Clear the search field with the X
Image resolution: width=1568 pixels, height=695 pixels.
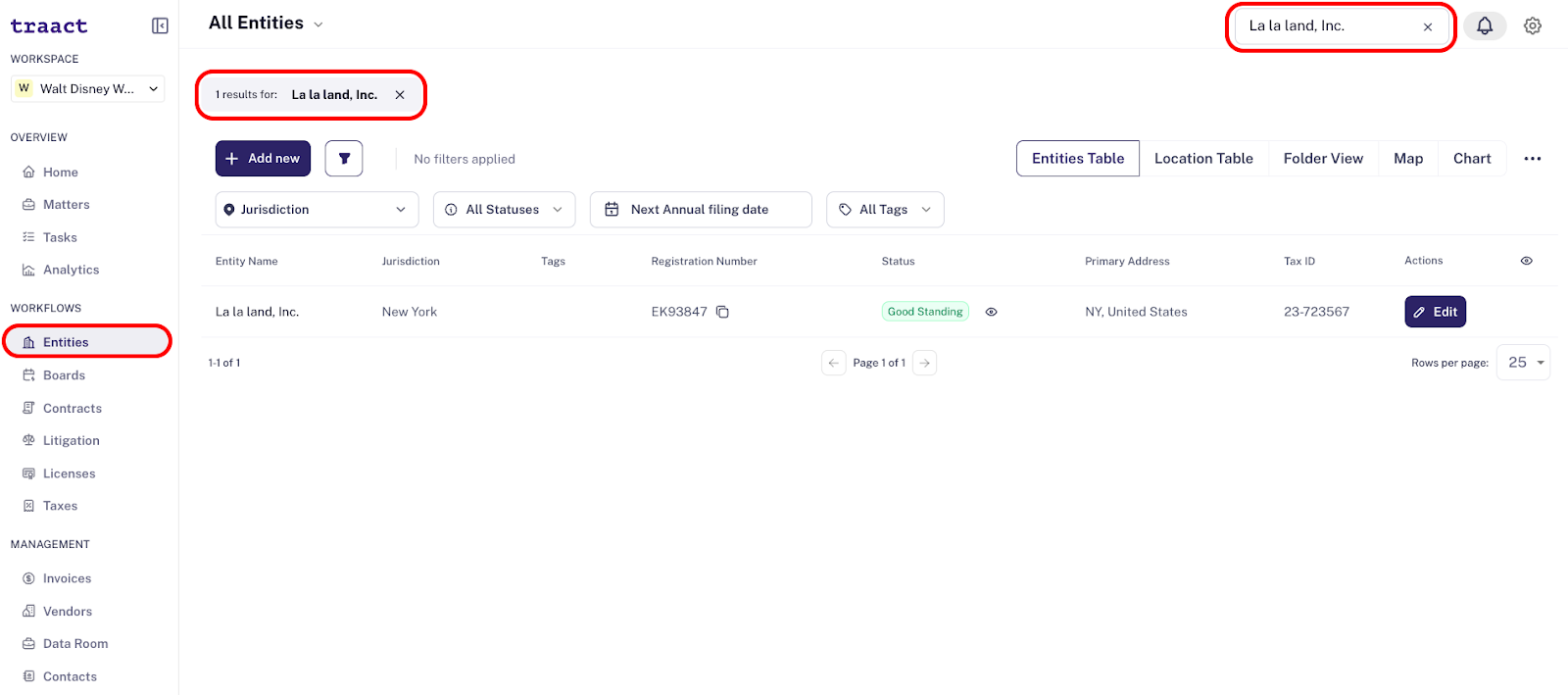pos(1428,26)
